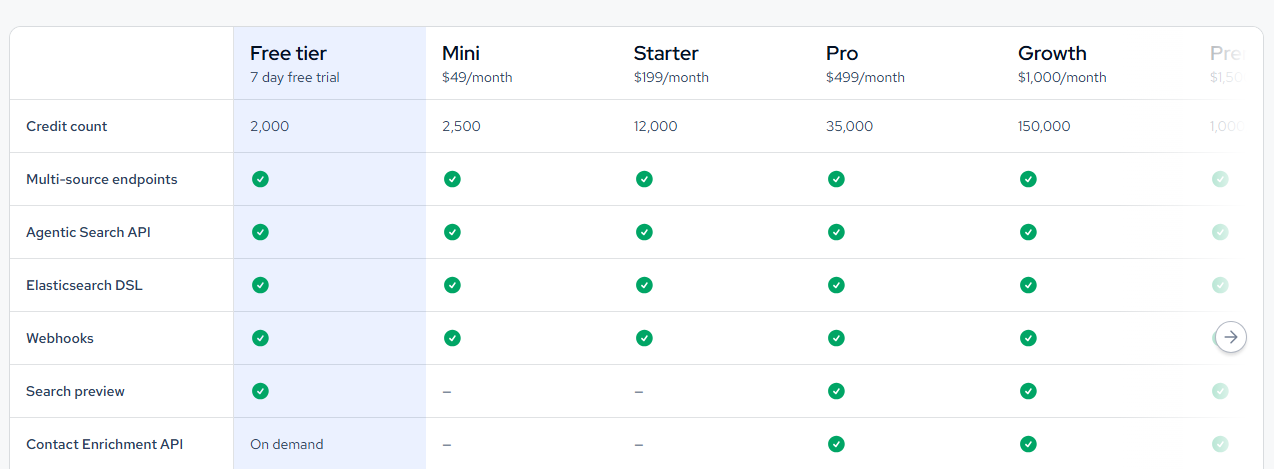The image size is (1274, 469).
Task: Click Free tier Search preview checkmark
Action: [260, 391]
